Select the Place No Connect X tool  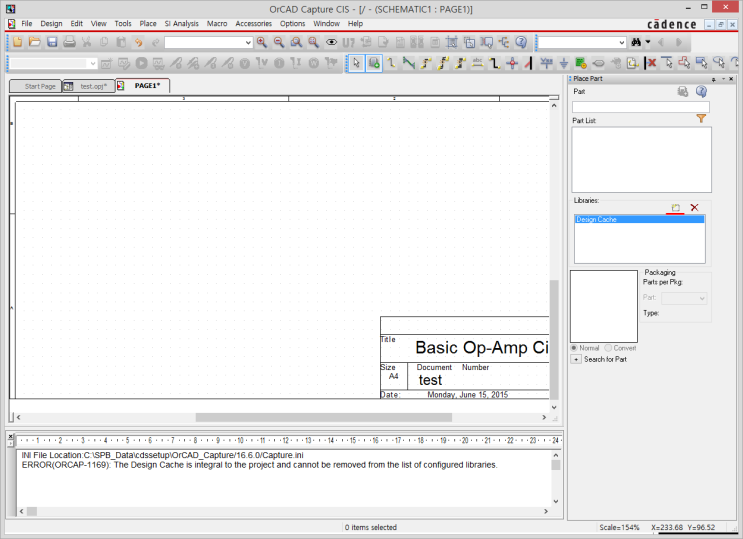click(652, 63)
